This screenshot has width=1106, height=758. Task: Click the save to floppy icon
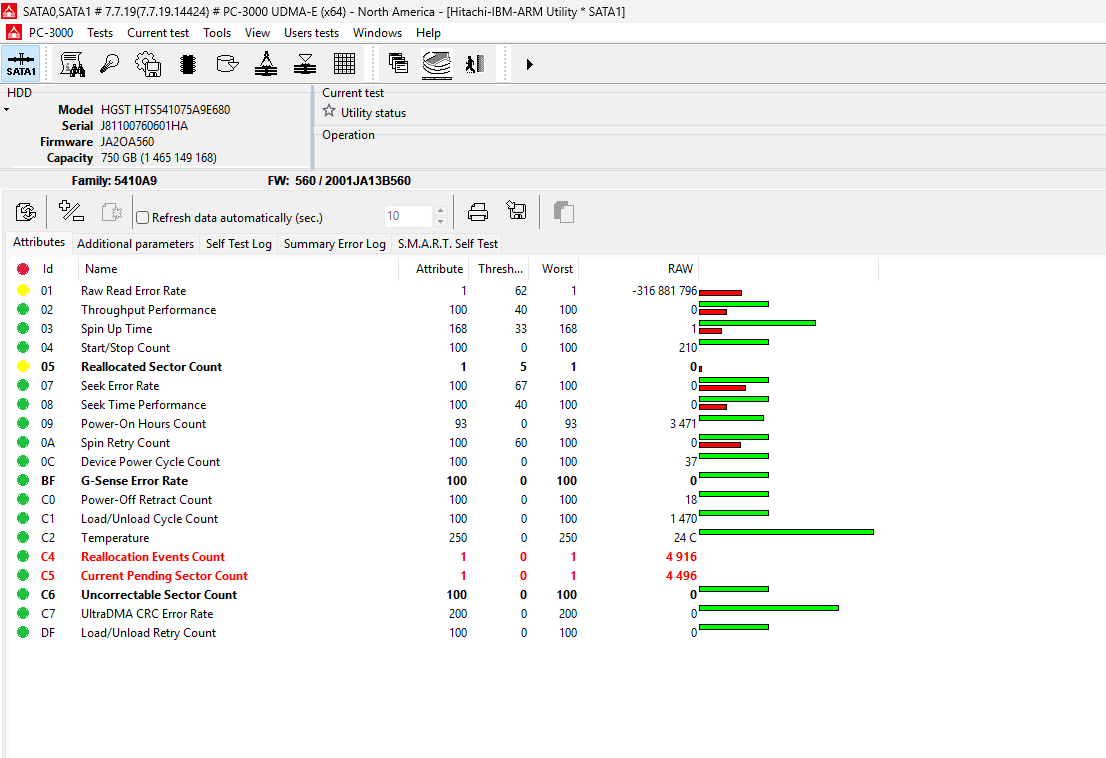pyautogui.click(x=516, y=211)
